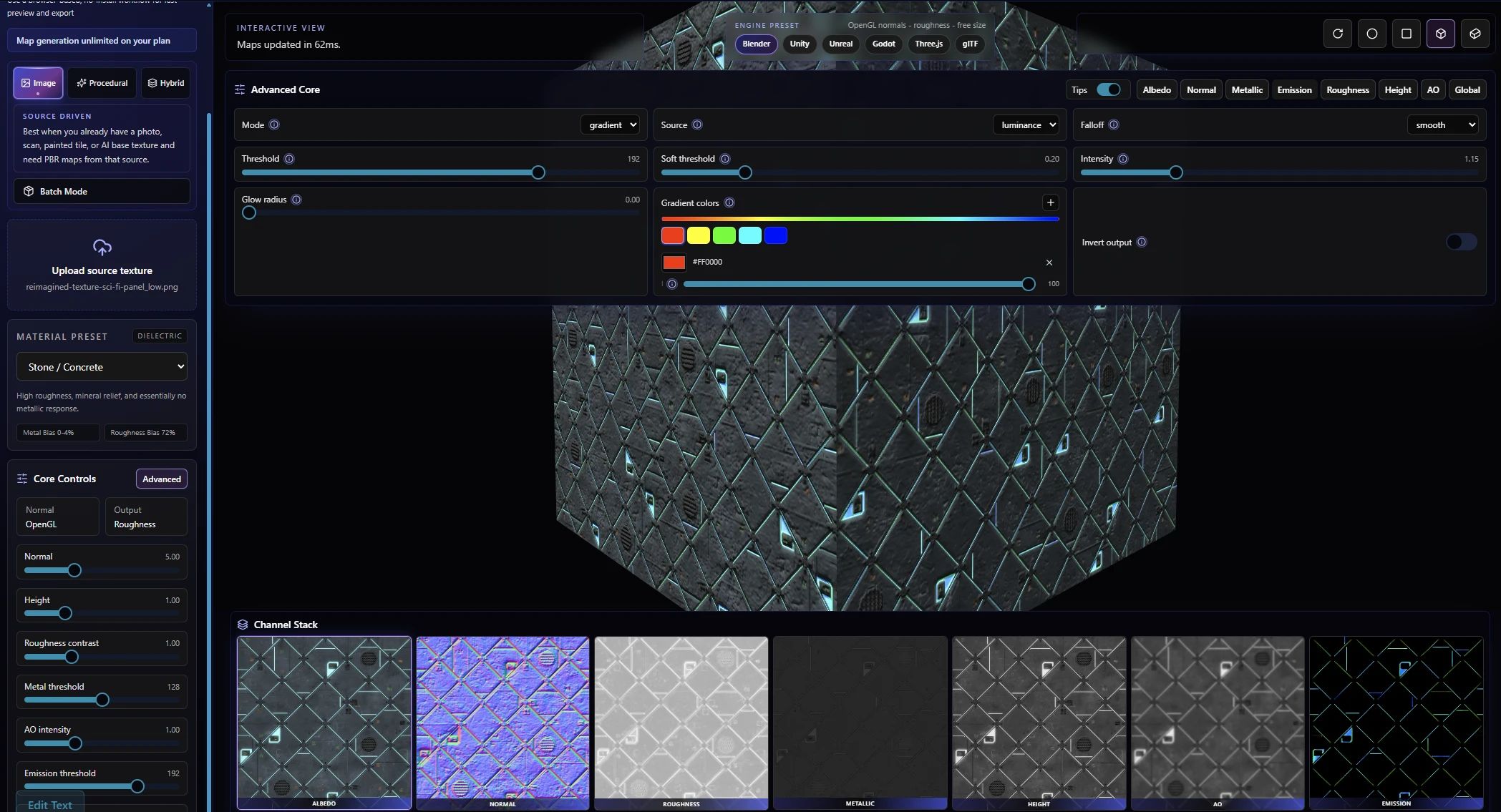The width and height of the screenshot is (1501, 812).
Task: Select the Hybrid source tab
Action: point(166,83)
